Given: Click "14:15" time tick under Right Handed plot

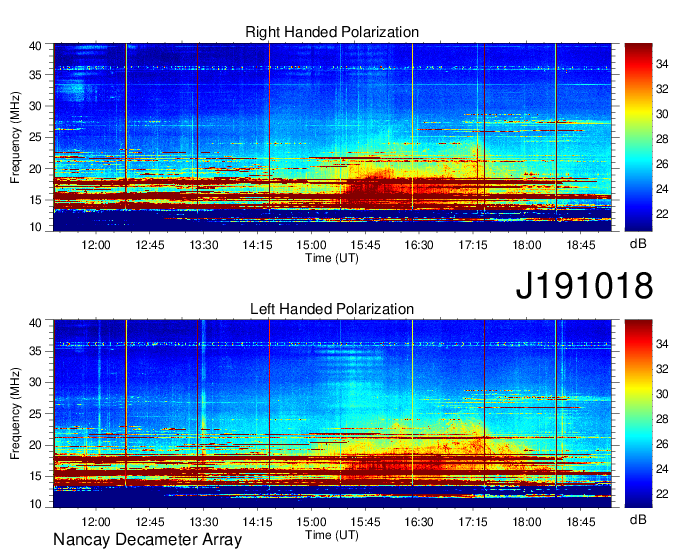Looking at the screenshot, I should [x=258, y=245].
